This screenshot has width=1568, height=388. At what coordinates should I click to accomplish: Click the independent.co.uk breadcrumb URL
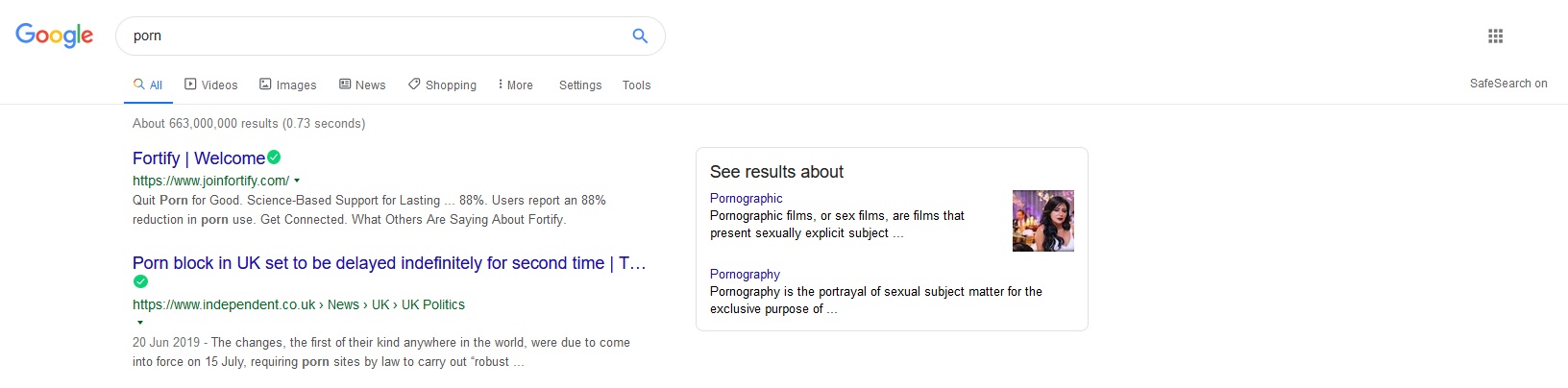point(299,304)
